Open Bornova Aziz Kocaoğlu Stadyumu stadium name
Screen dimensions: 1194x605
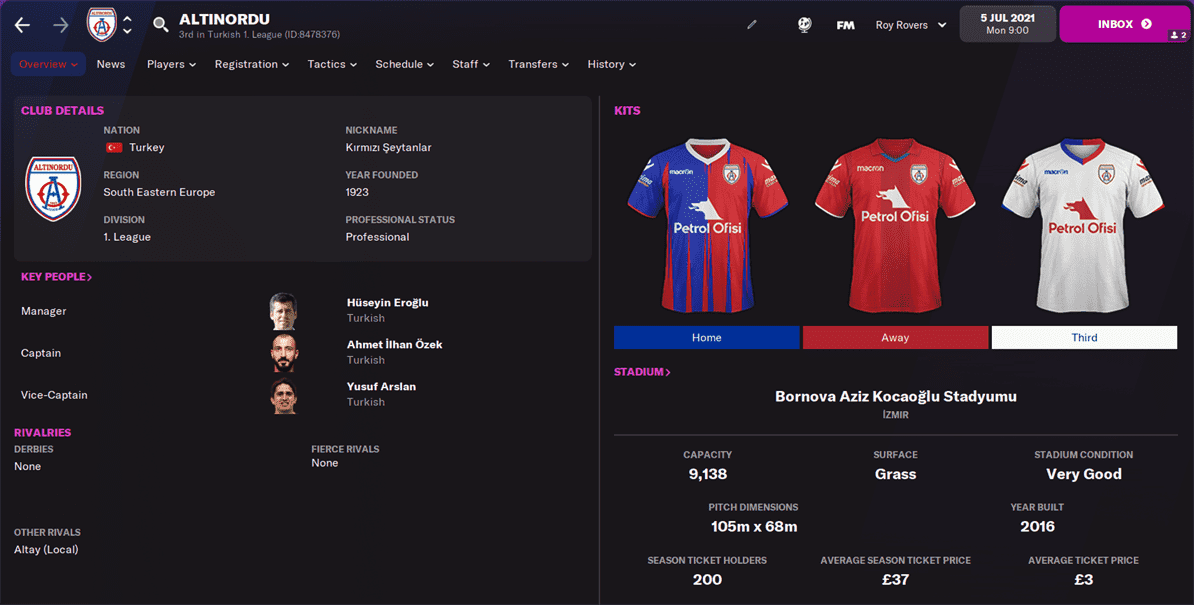click(x=896, y=396)
